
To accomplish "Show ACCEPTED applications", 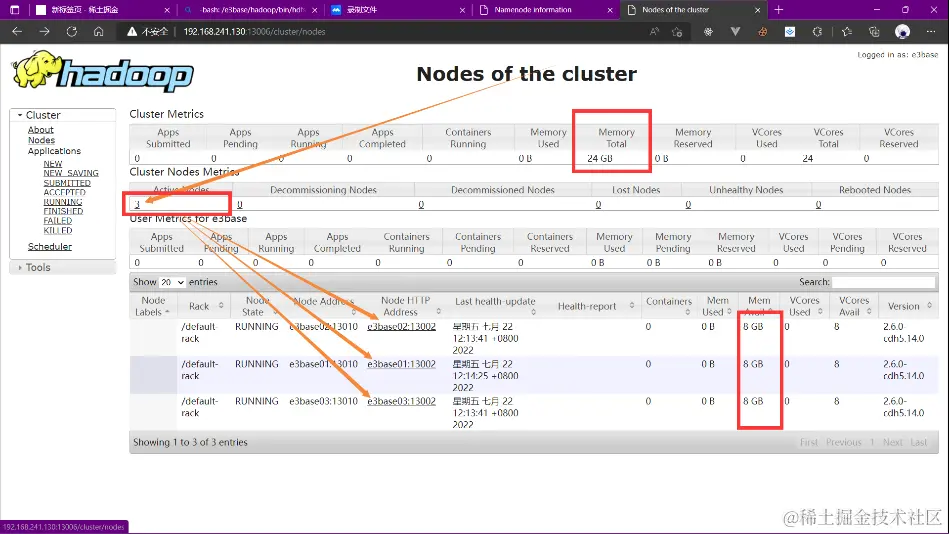I will point(64,193).
